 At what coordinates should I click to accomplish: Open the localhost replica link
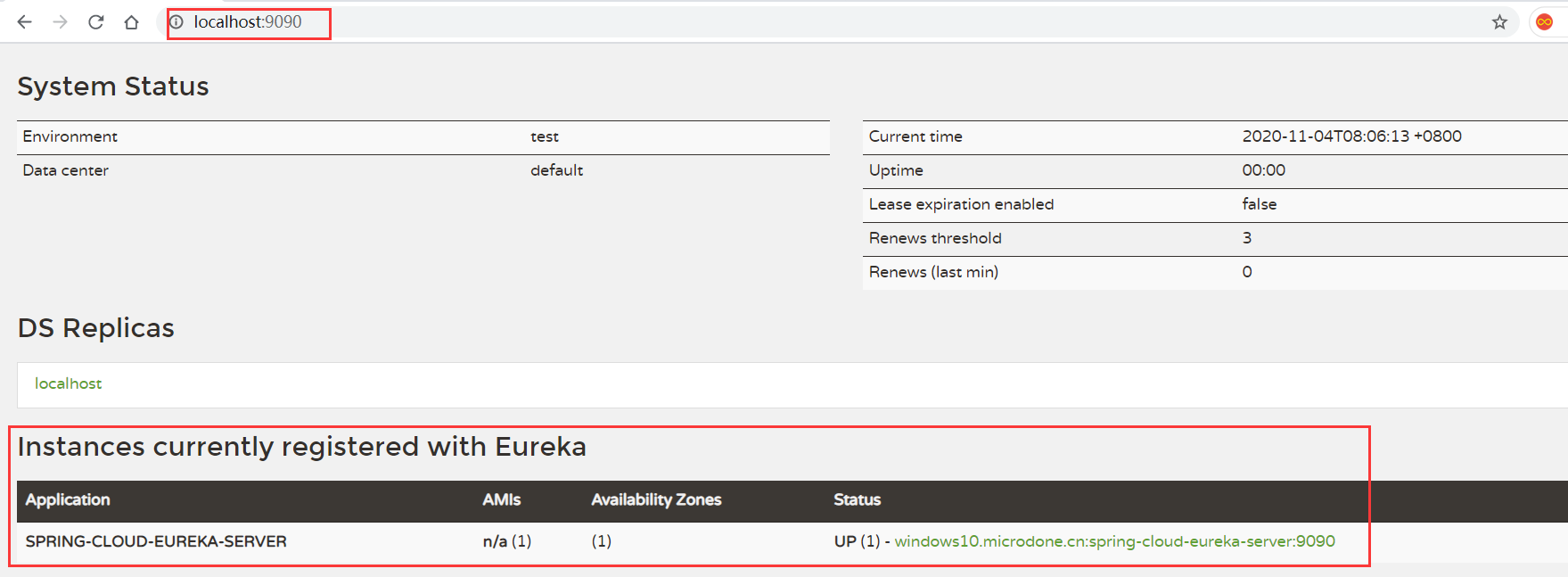(68, 383)
